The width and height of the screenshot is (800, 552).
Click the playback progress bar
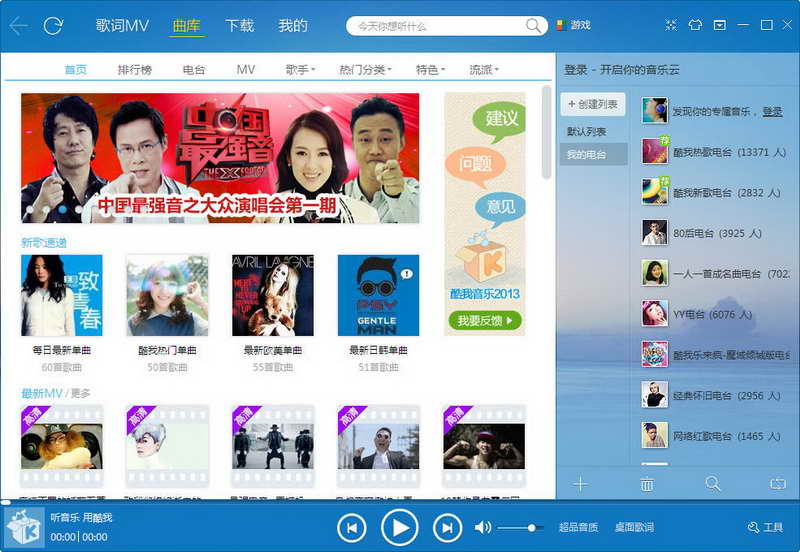pos(400,502)
